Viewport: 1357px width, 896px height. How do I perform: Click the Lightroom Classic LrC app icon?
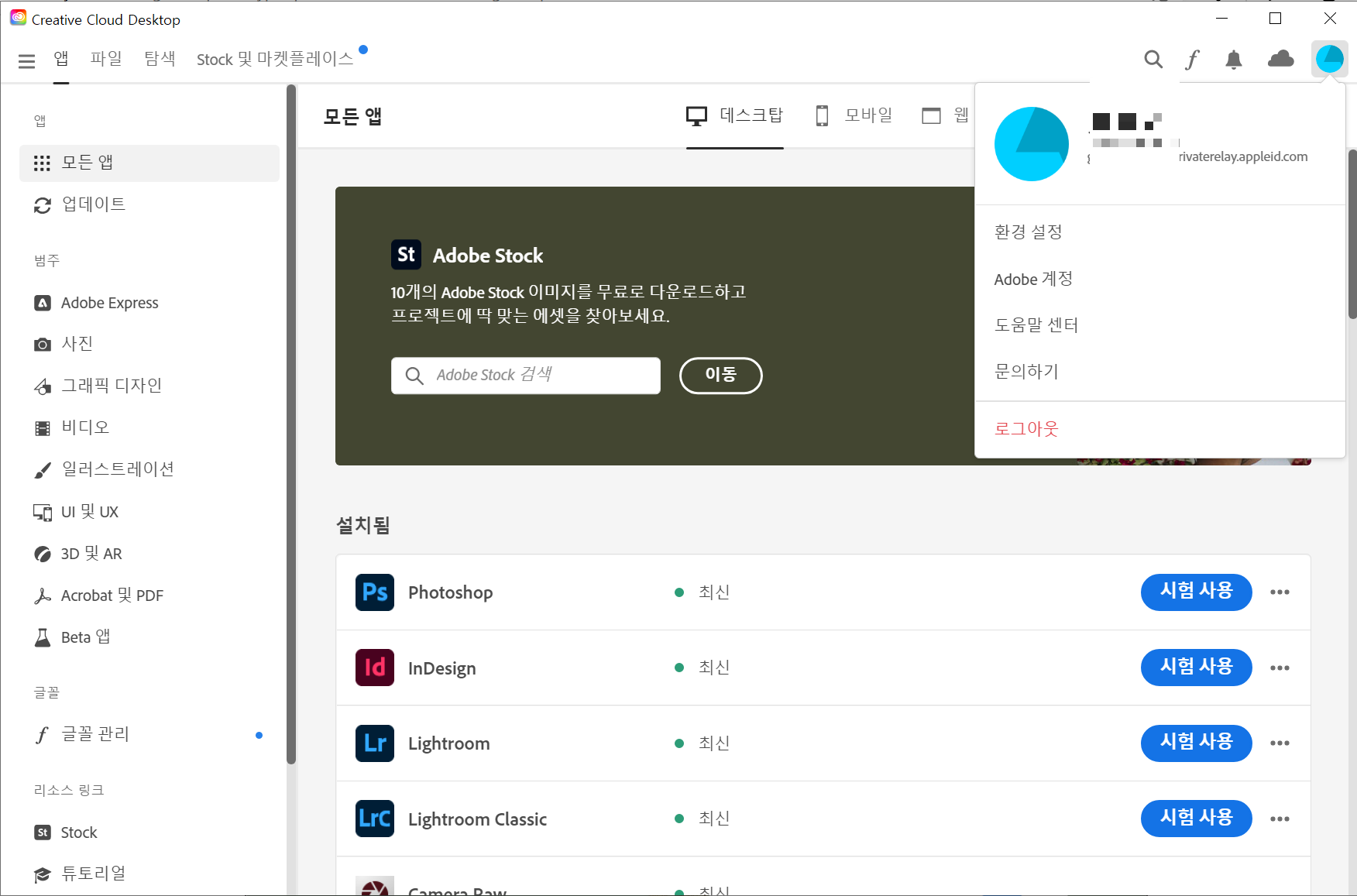[x=375, y=819]
